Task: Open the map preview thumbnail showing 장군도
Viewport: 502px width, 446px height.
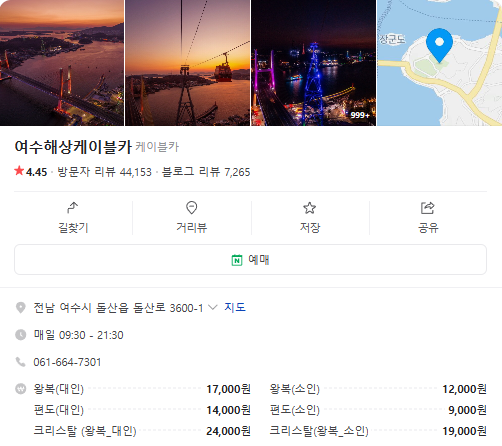Action: click(x=439, y=63)
